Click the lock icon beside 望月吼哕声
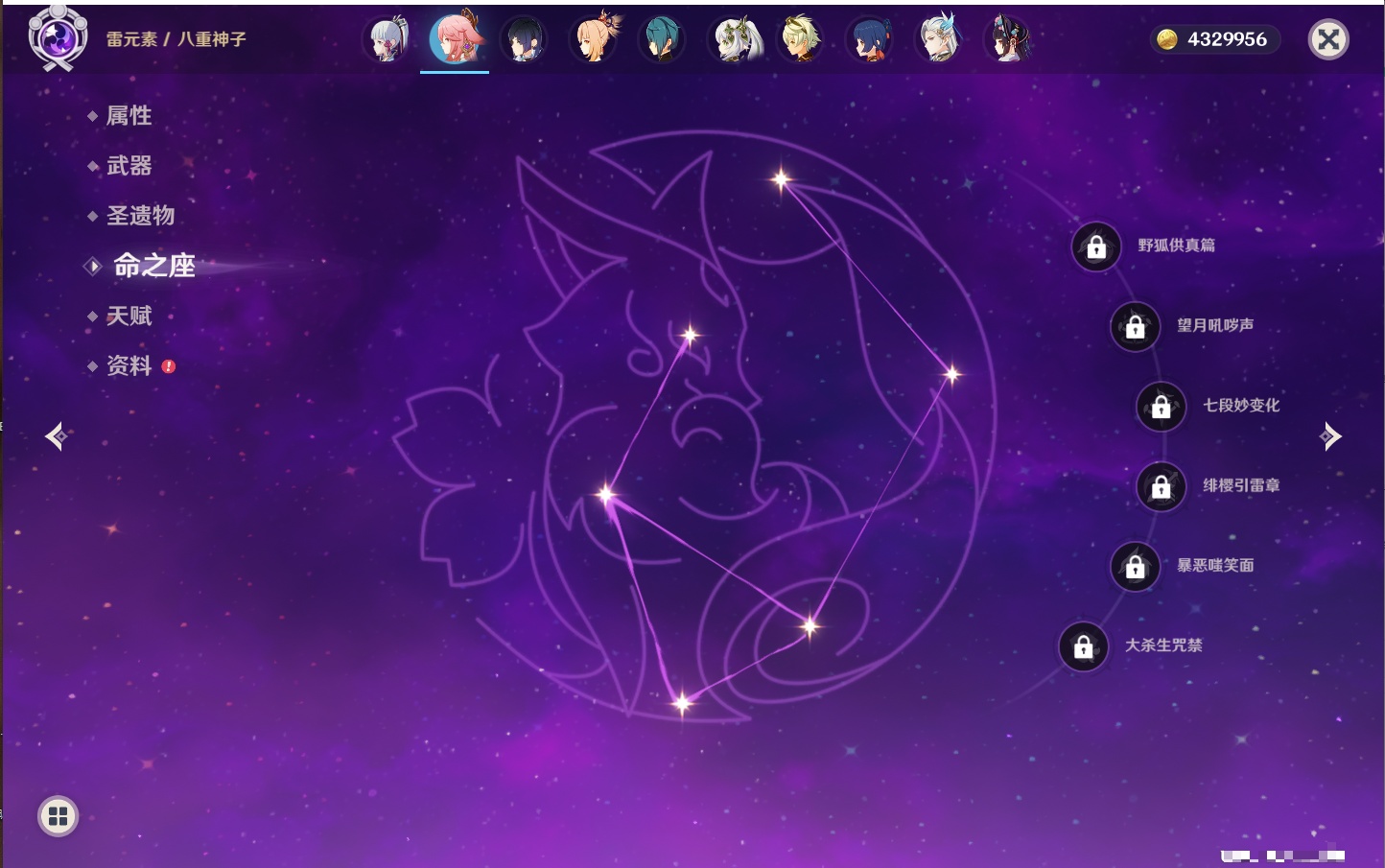 point(1135,327)
